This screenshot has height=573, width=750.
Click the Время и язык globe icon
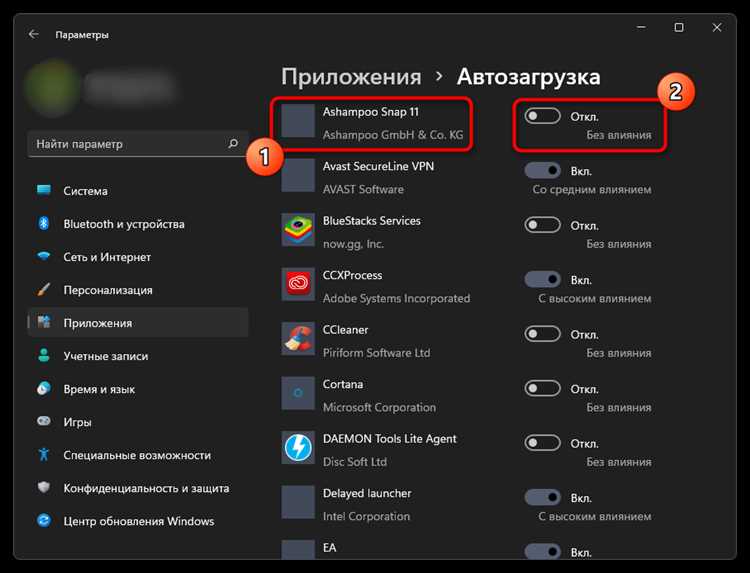(x=44, y=388)
